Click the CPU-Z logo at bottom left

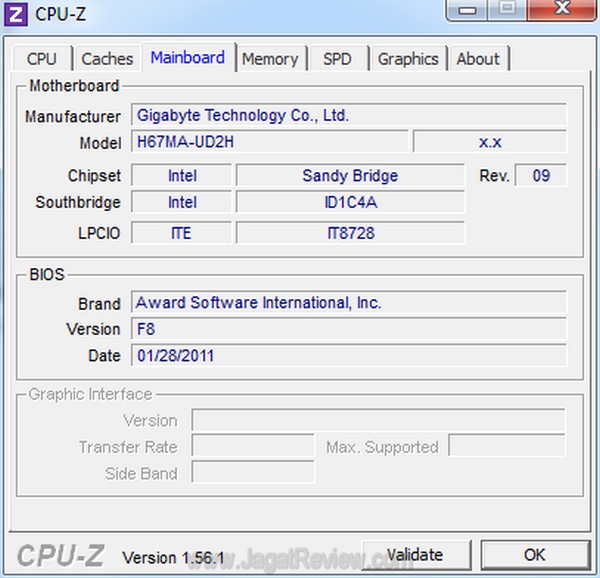tap(60, 556)
